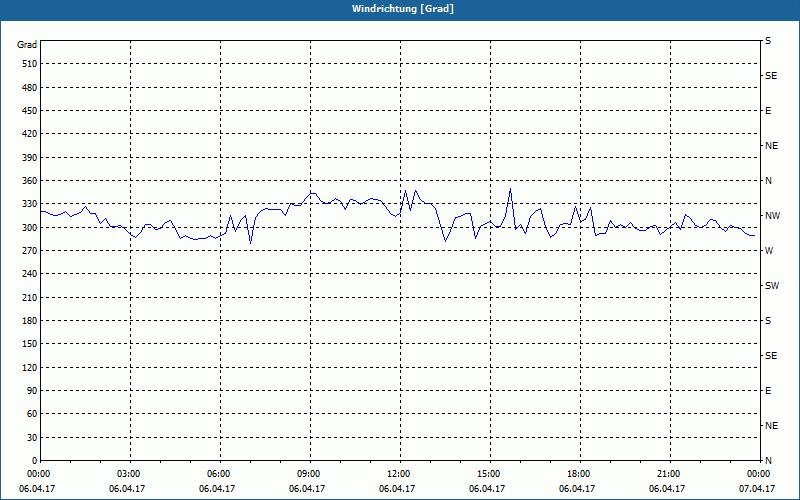Click the 120 y-axis value
The width and height of the screenshot is (800, 500).
coord(30,367)
